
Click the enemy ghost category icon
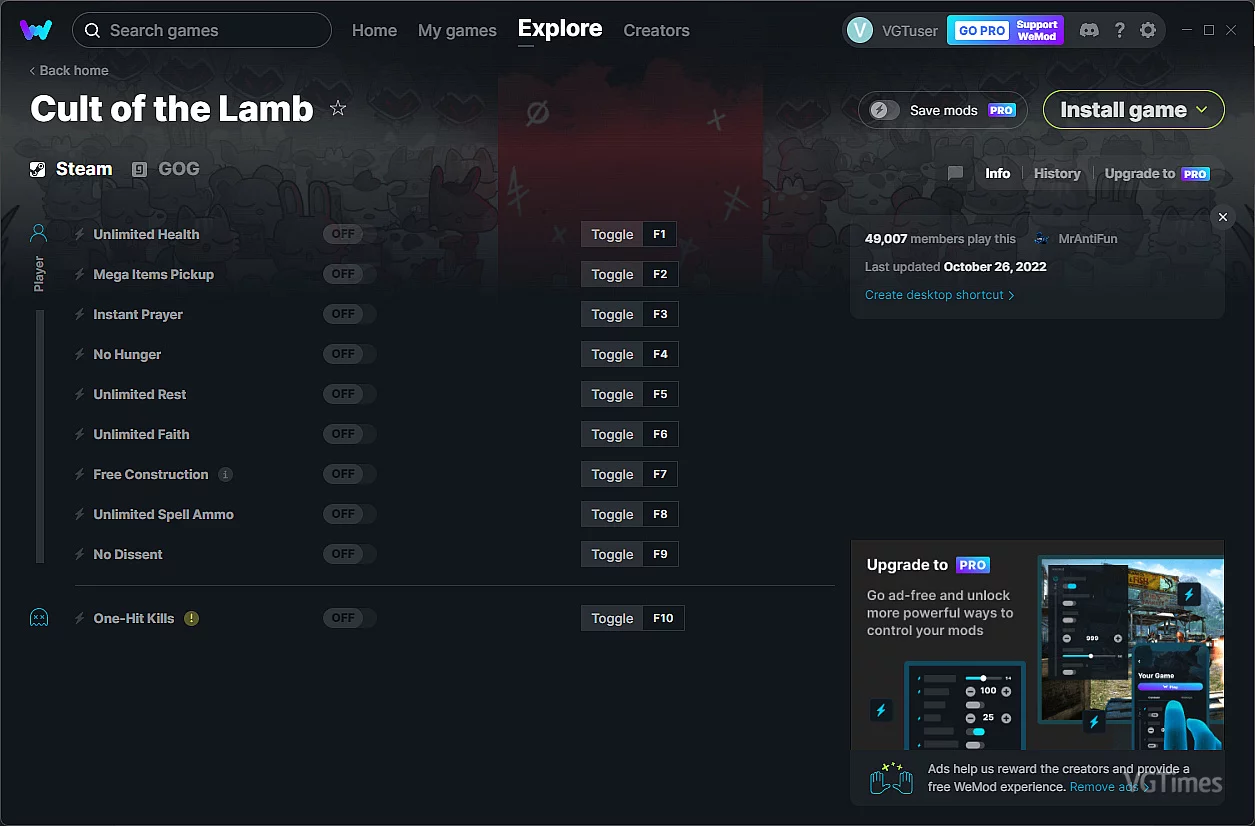pos(39,618)
